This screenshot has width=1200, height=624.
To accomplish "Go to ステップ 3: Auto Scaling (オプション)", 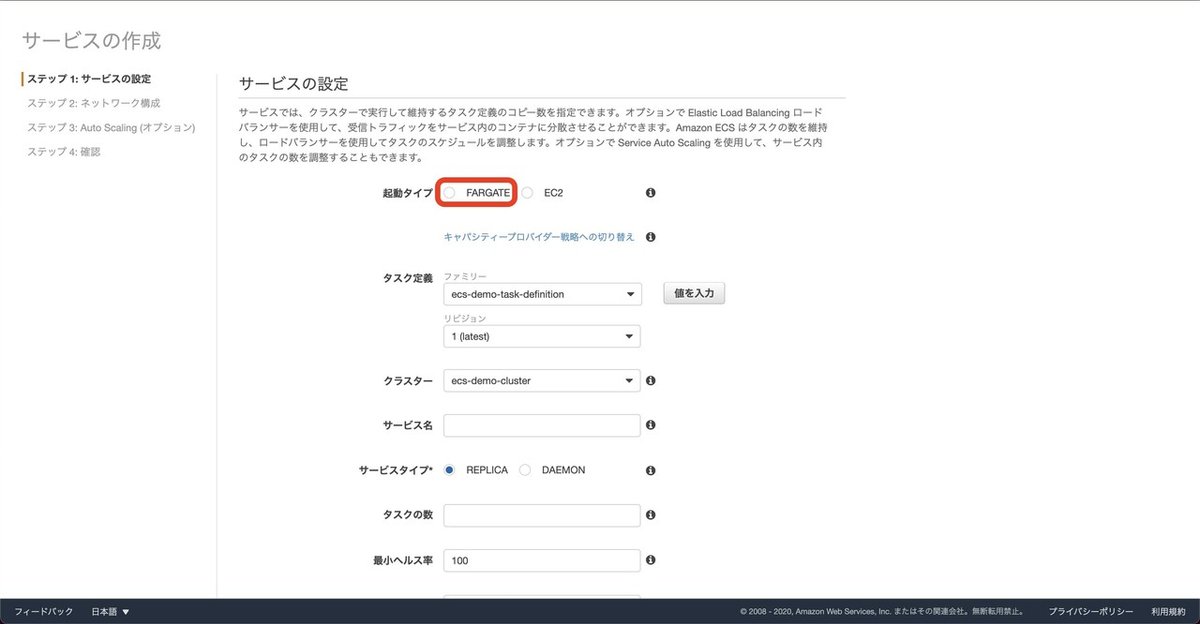I will 111,128.
